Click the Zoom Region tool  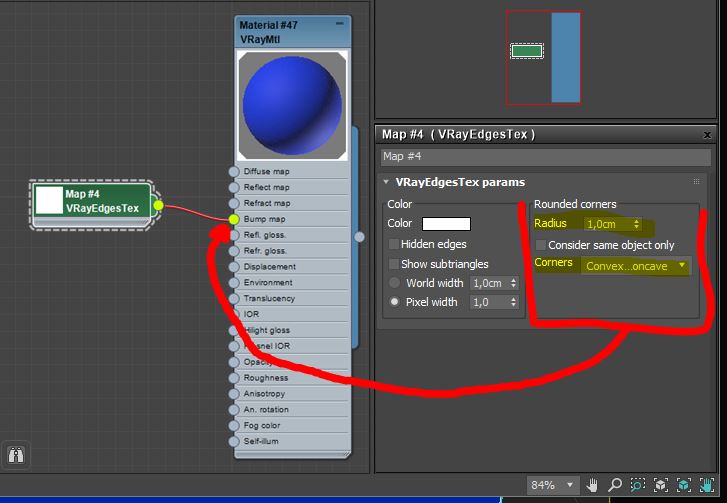coord(638,486)
